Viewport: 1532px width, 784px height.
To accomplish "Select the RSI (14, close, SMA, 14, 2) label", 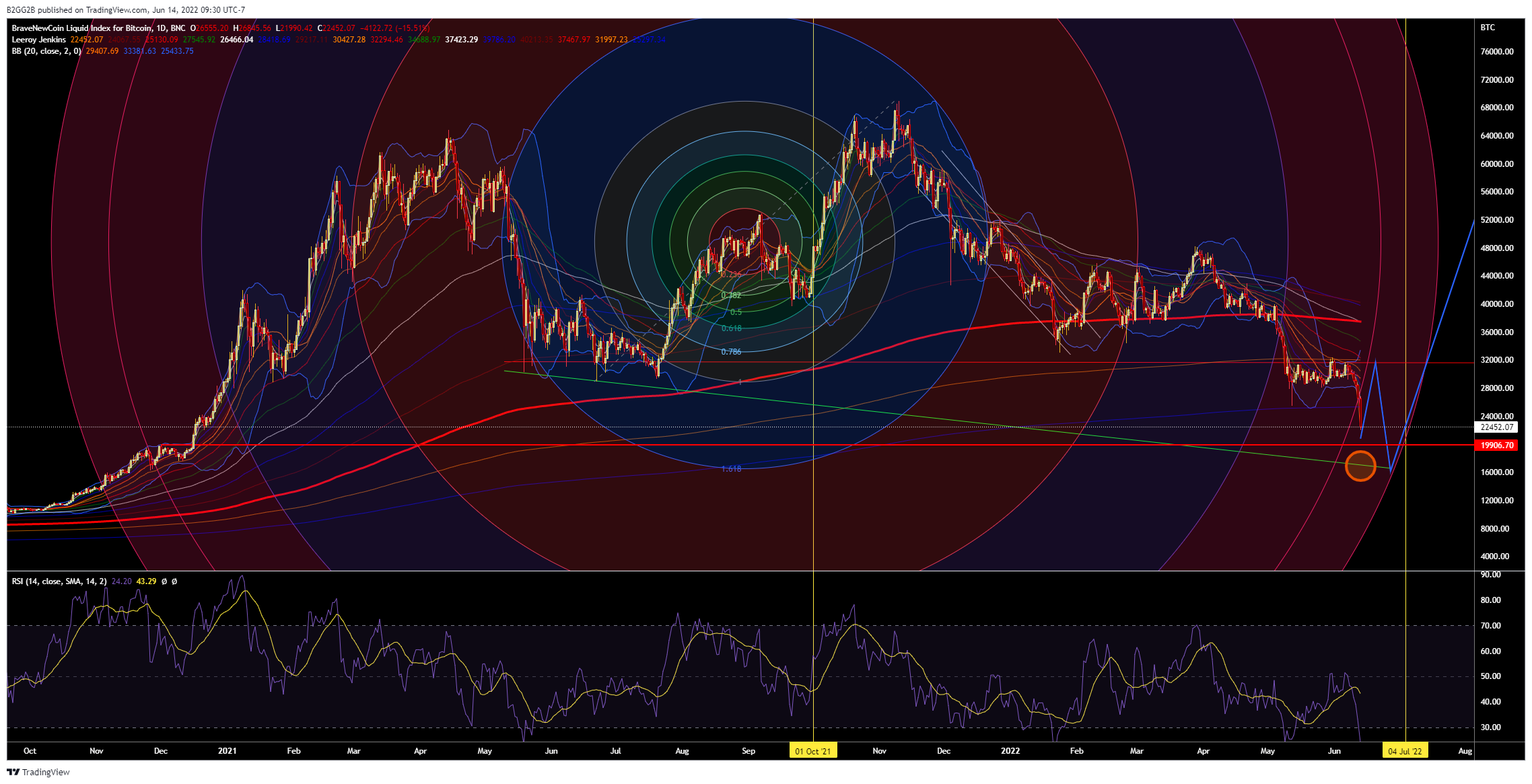I will point(59,581).
